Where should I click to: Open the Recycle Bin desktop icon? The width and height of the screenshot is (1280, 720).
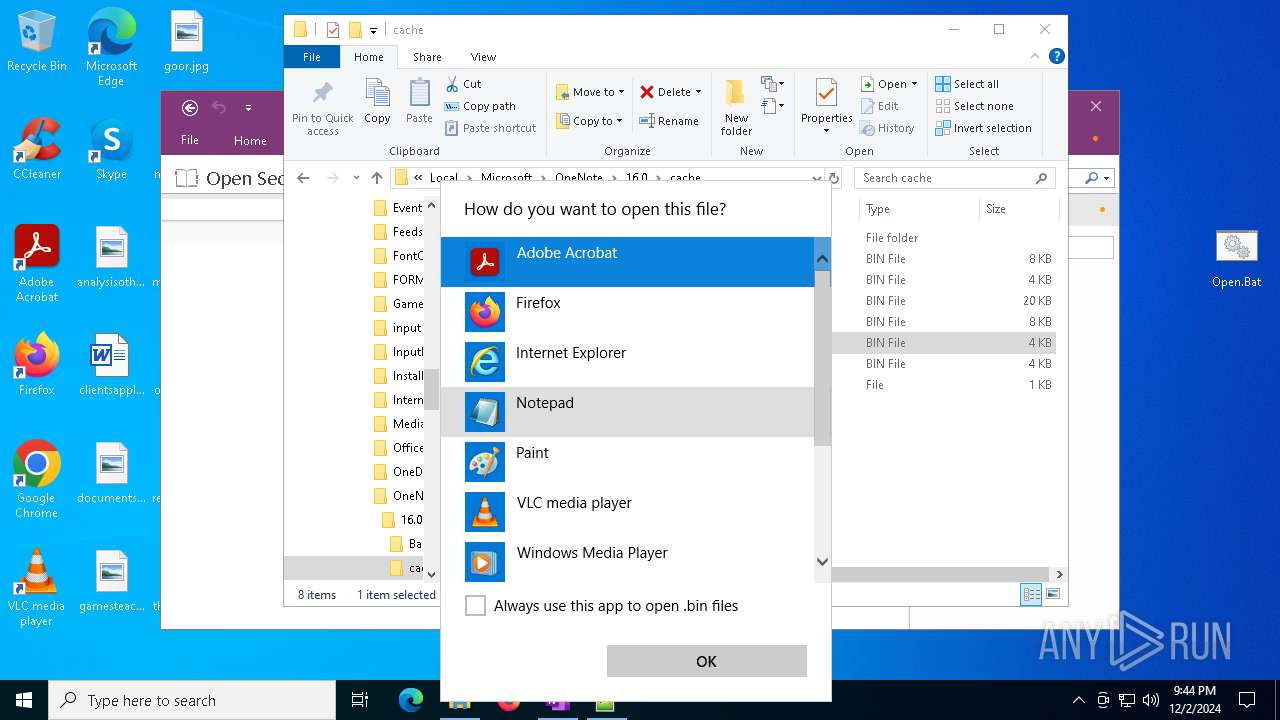(37, 42)
